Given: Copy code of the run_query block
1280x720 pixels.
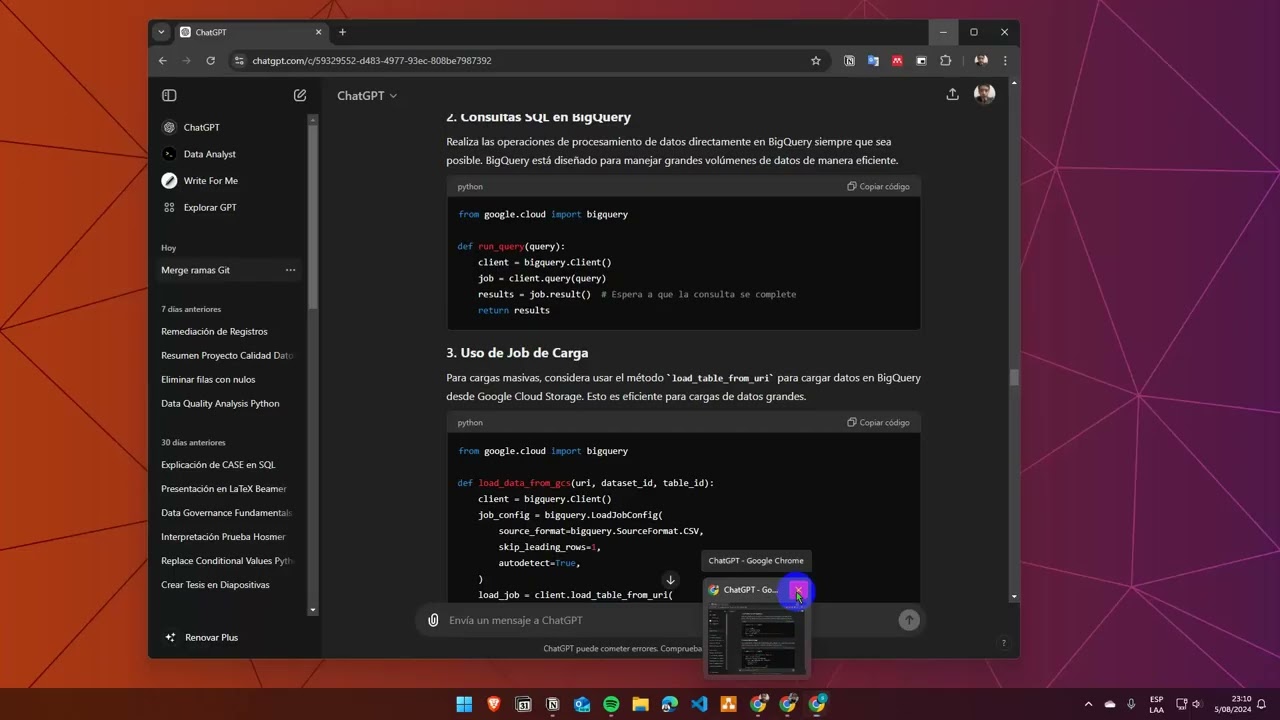Looking at the screenshot, I should pyautogui.click(x=879, y=186).
